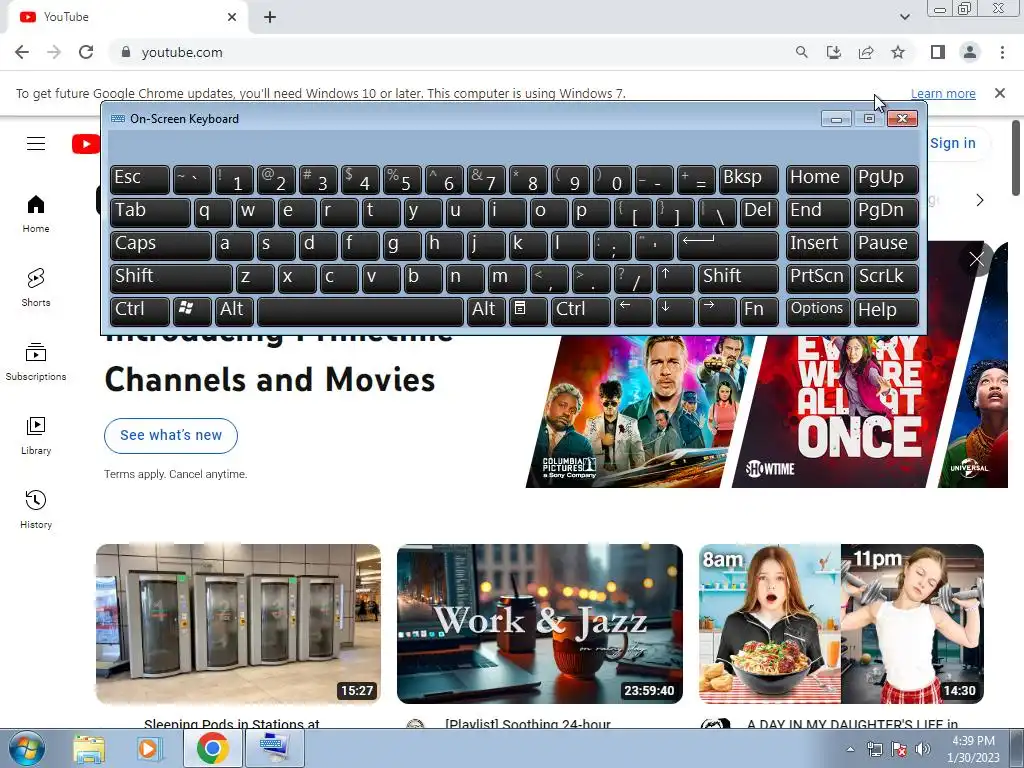Open the 8am 11pm daughter video thumbnail

[x=841, y=624]
